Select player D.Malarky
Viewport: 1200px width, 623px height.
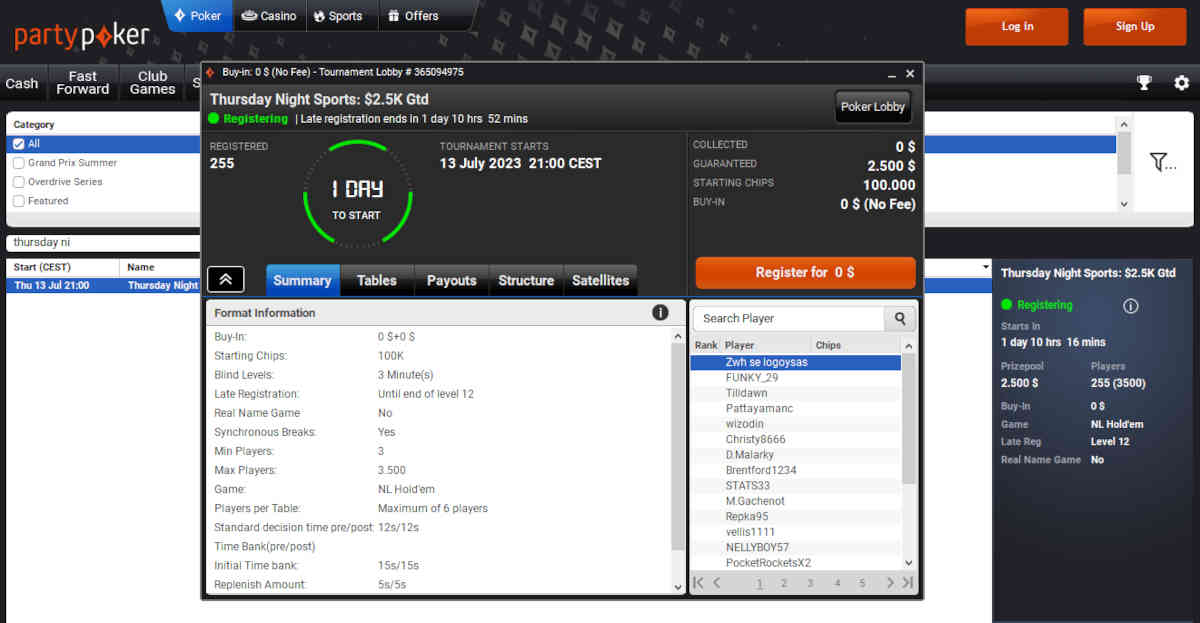click(x=796, y=455)
